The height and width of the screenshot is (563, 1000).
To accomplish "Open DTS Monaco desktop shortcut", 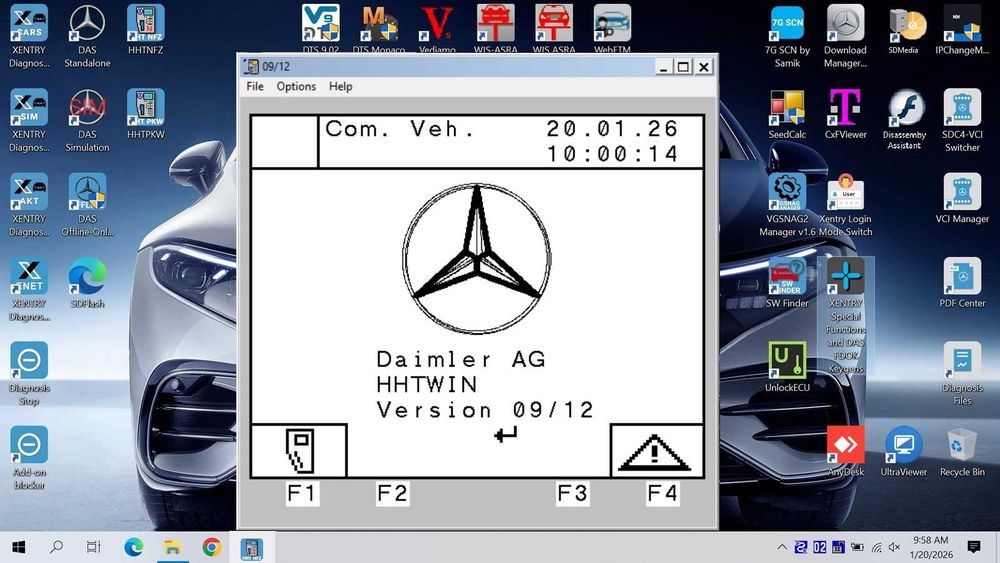I will point(379,28).
